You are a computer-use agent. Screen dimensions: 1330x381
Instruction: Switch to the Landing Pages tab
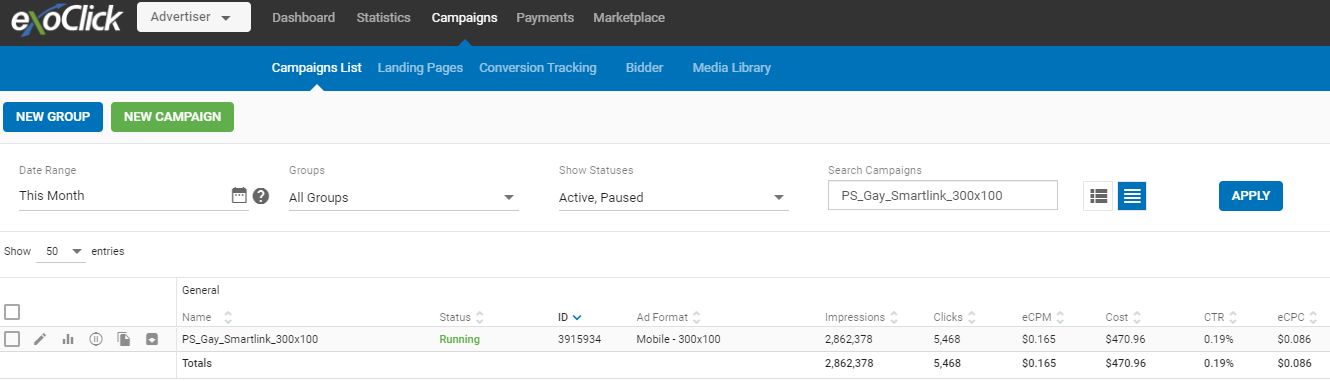click(420, 68)
